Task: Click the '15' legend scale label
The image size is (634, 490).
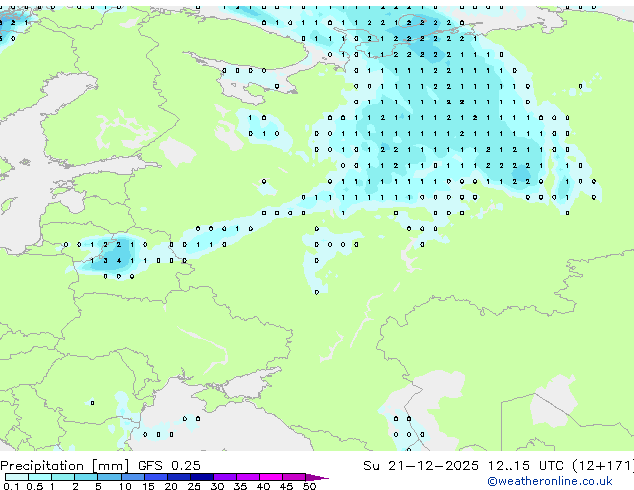Action: pyautogui.click(x=148, y=486)
